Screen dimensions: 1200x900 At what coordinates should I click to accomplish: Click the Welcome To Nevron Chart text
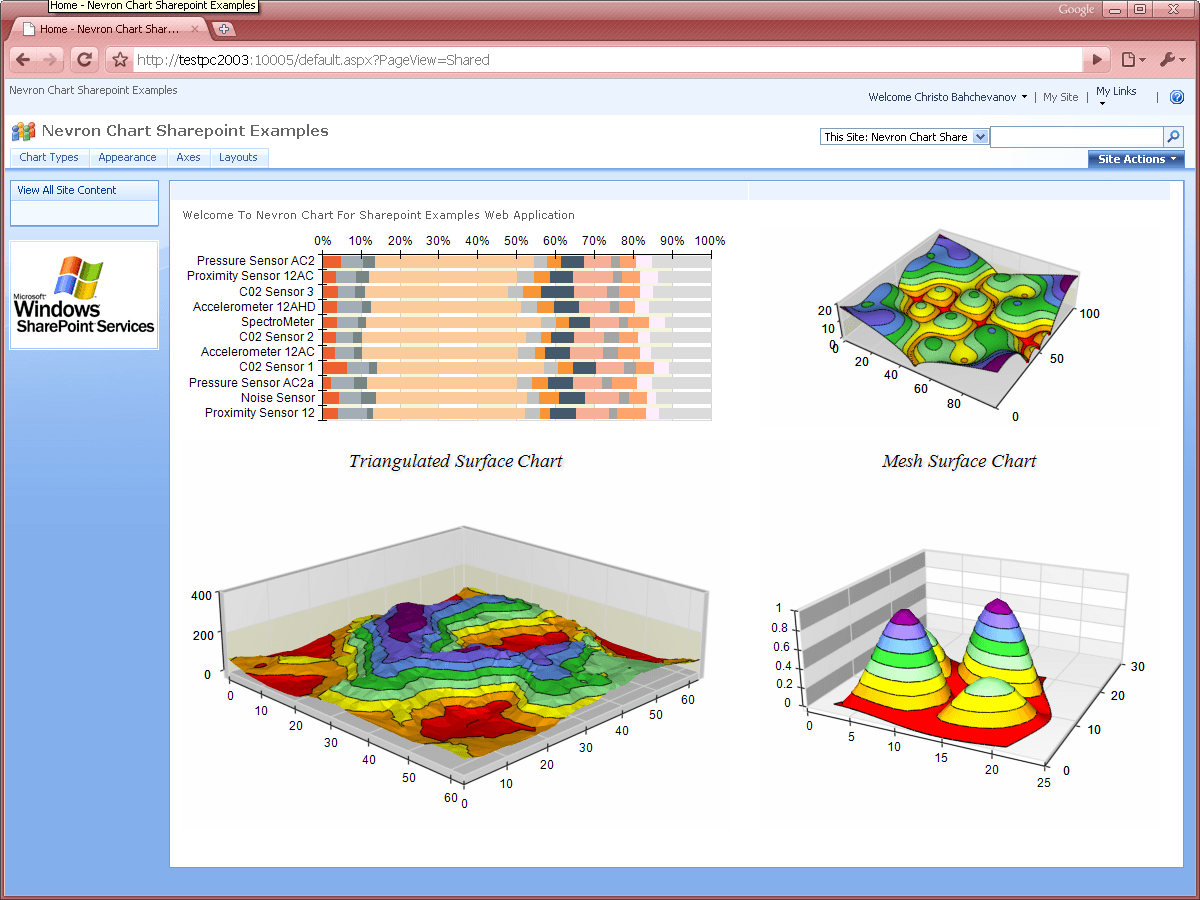(x=378, y=215)
